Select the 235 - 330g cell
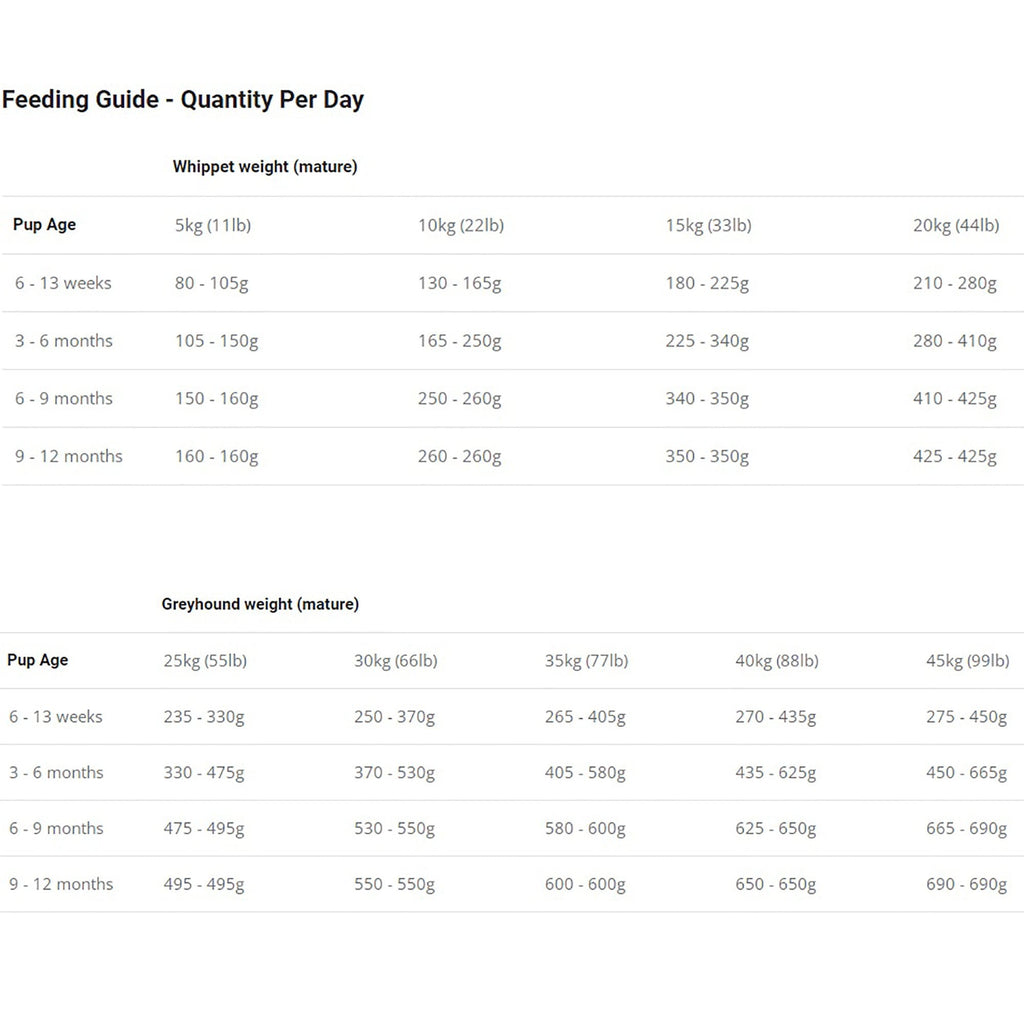This screenshot has width=1024, height=1024. 204,717
